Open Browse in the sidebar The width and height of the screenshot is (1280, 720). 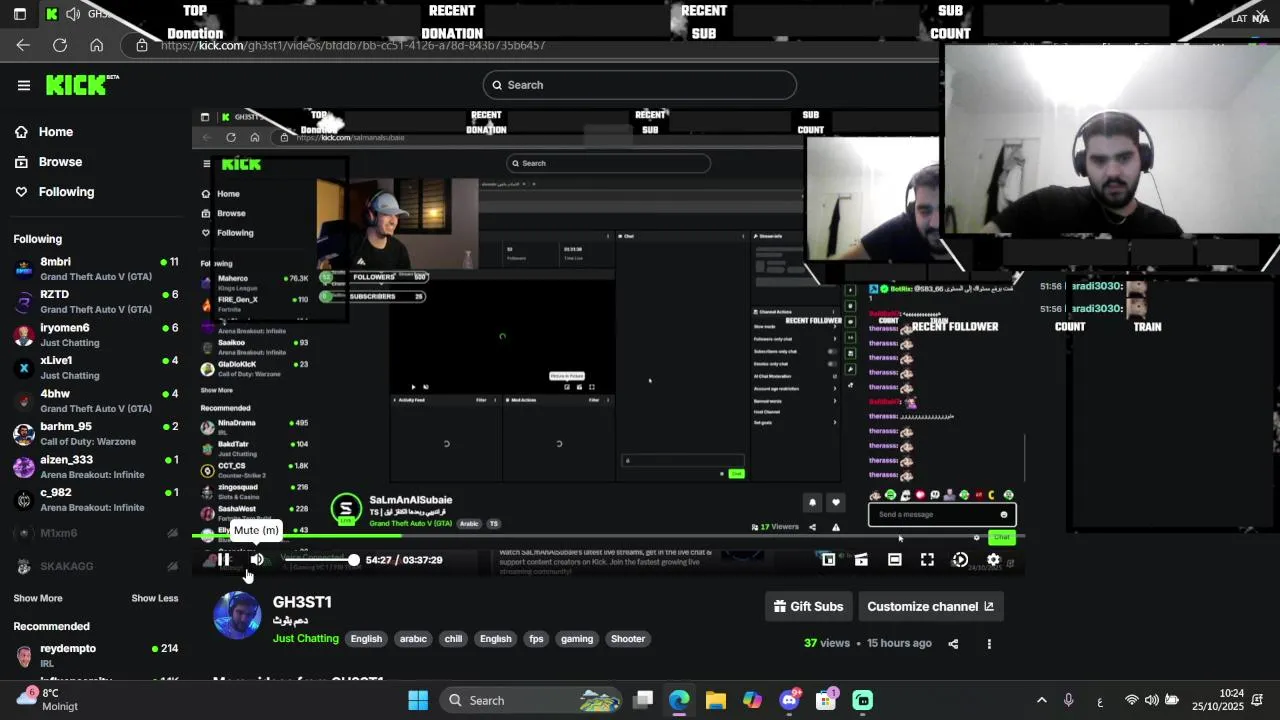pos(48,162)
